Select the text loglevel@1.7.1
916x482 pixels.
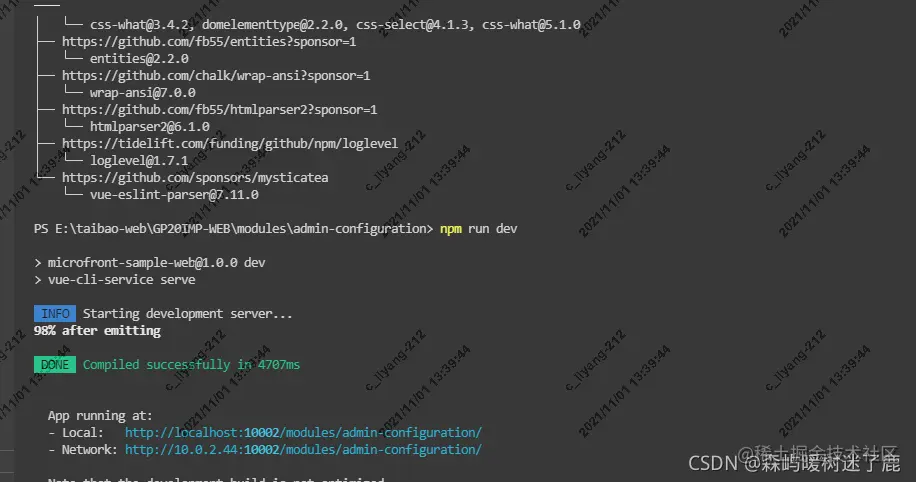[x=139, y=160]
